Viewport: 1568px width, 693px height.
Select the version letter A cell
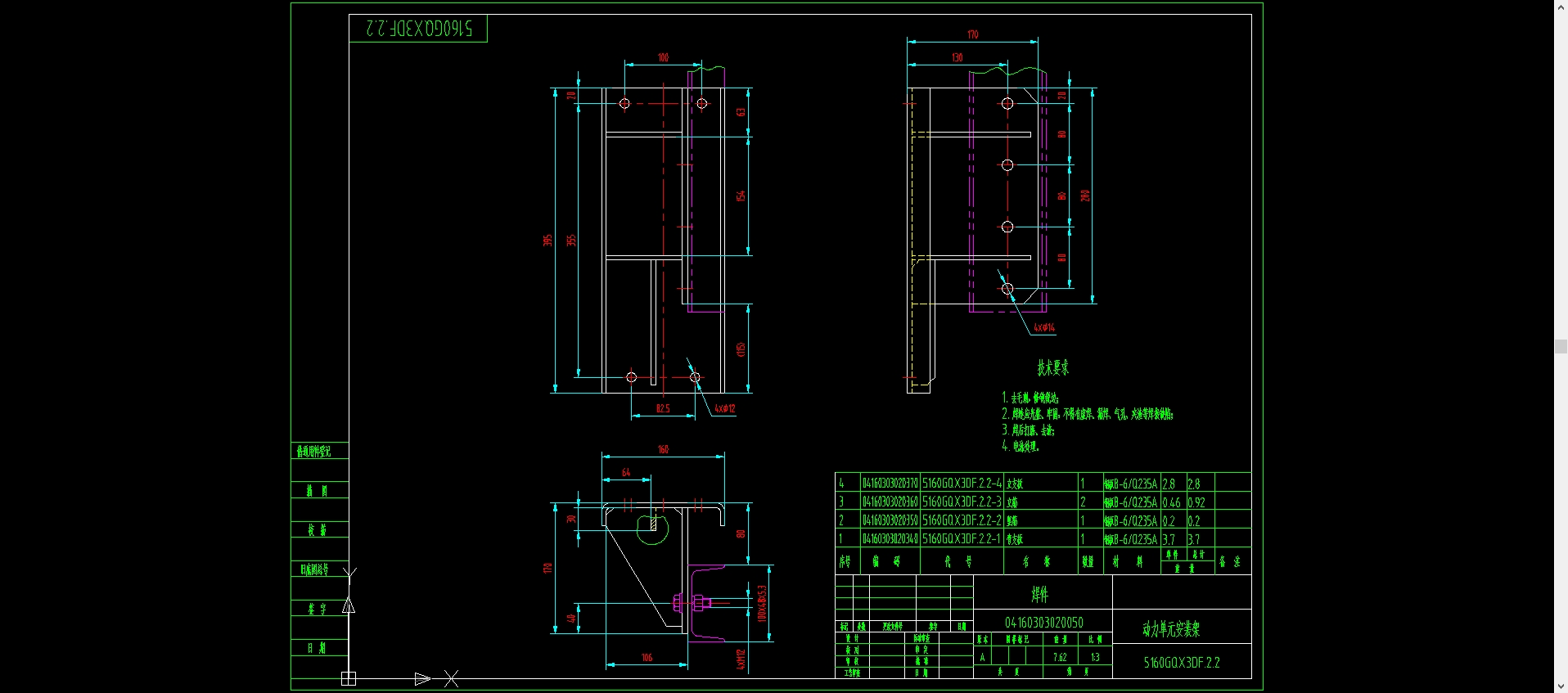point(983,657)
